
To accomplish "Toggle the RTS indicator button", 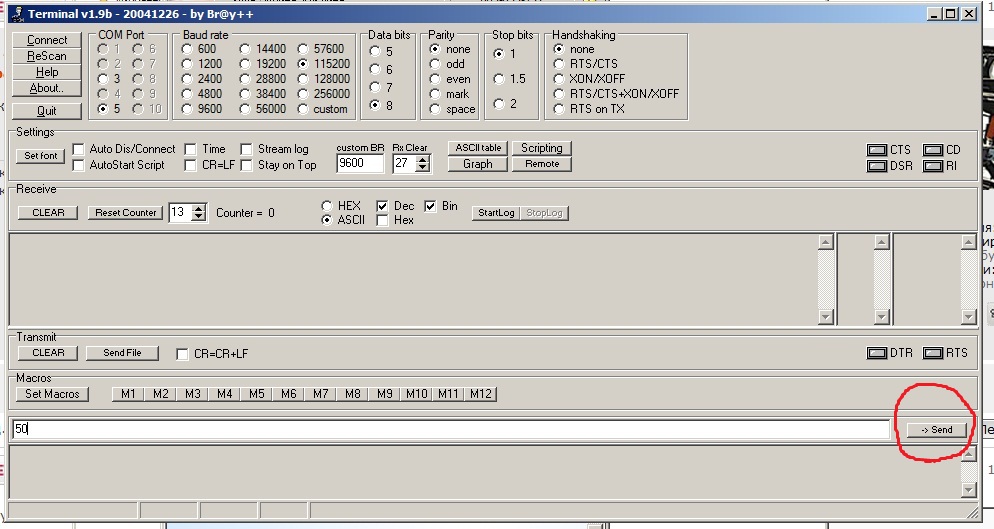I will tap(933, 353).
